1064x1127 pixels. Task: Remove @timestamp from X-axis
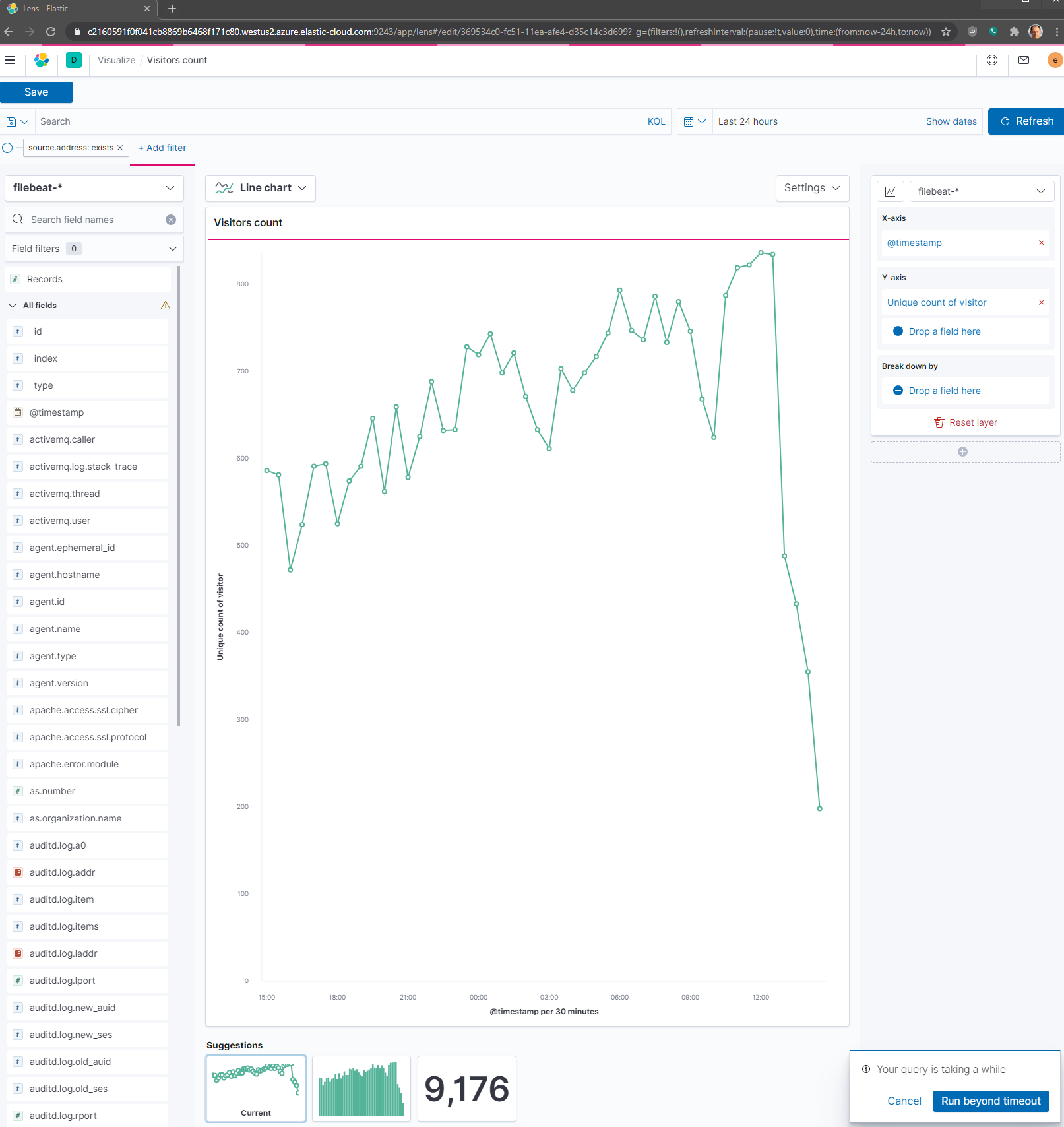(1042, 243)
